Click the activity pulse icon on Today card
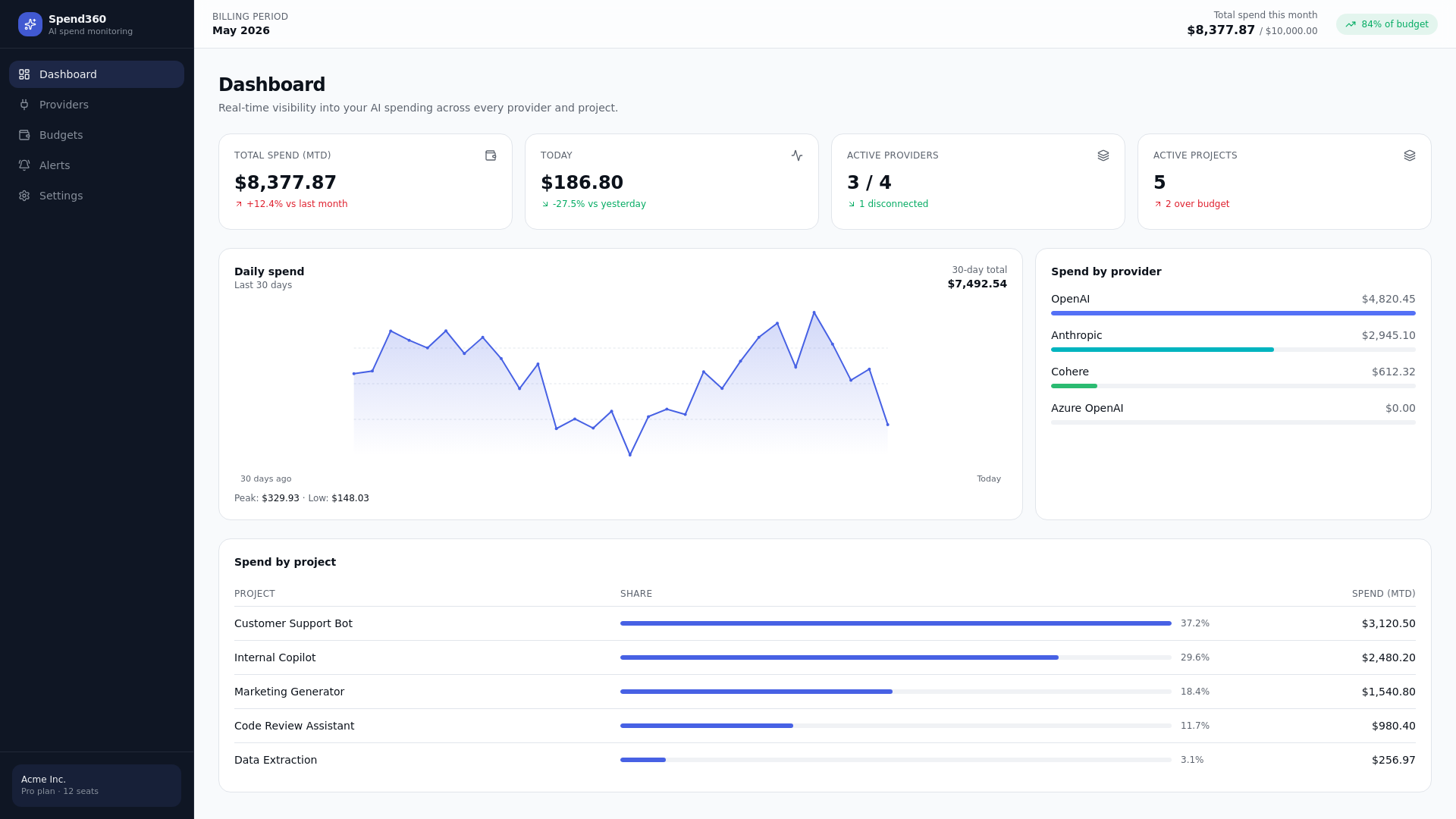 [797, 155]
